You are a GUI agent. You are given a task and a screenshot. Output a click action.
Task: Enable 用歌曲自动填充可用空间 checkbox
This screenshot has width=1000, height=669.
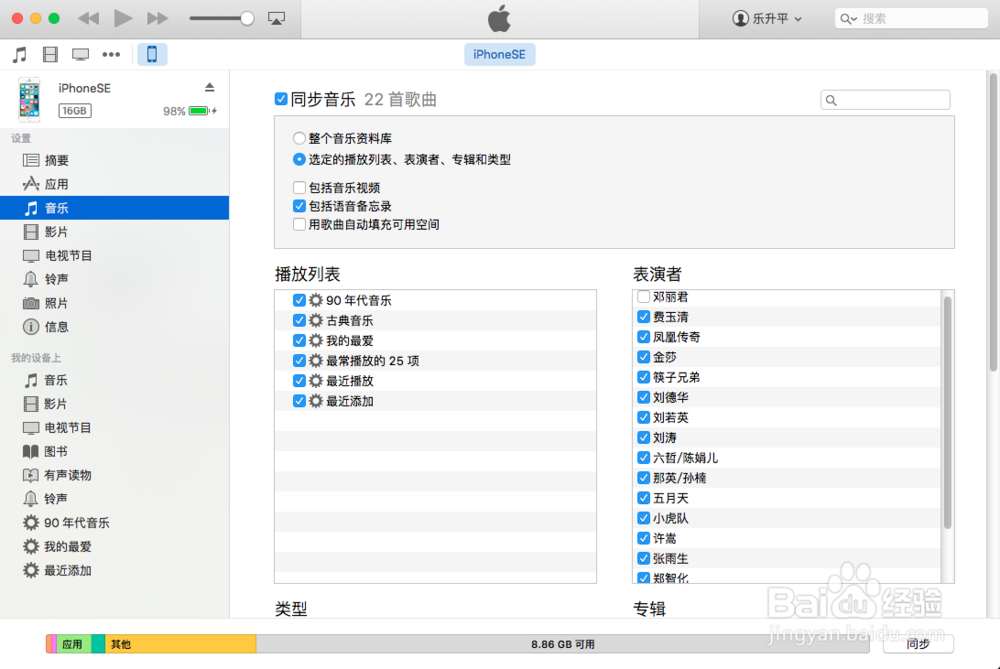coord(298,224)
